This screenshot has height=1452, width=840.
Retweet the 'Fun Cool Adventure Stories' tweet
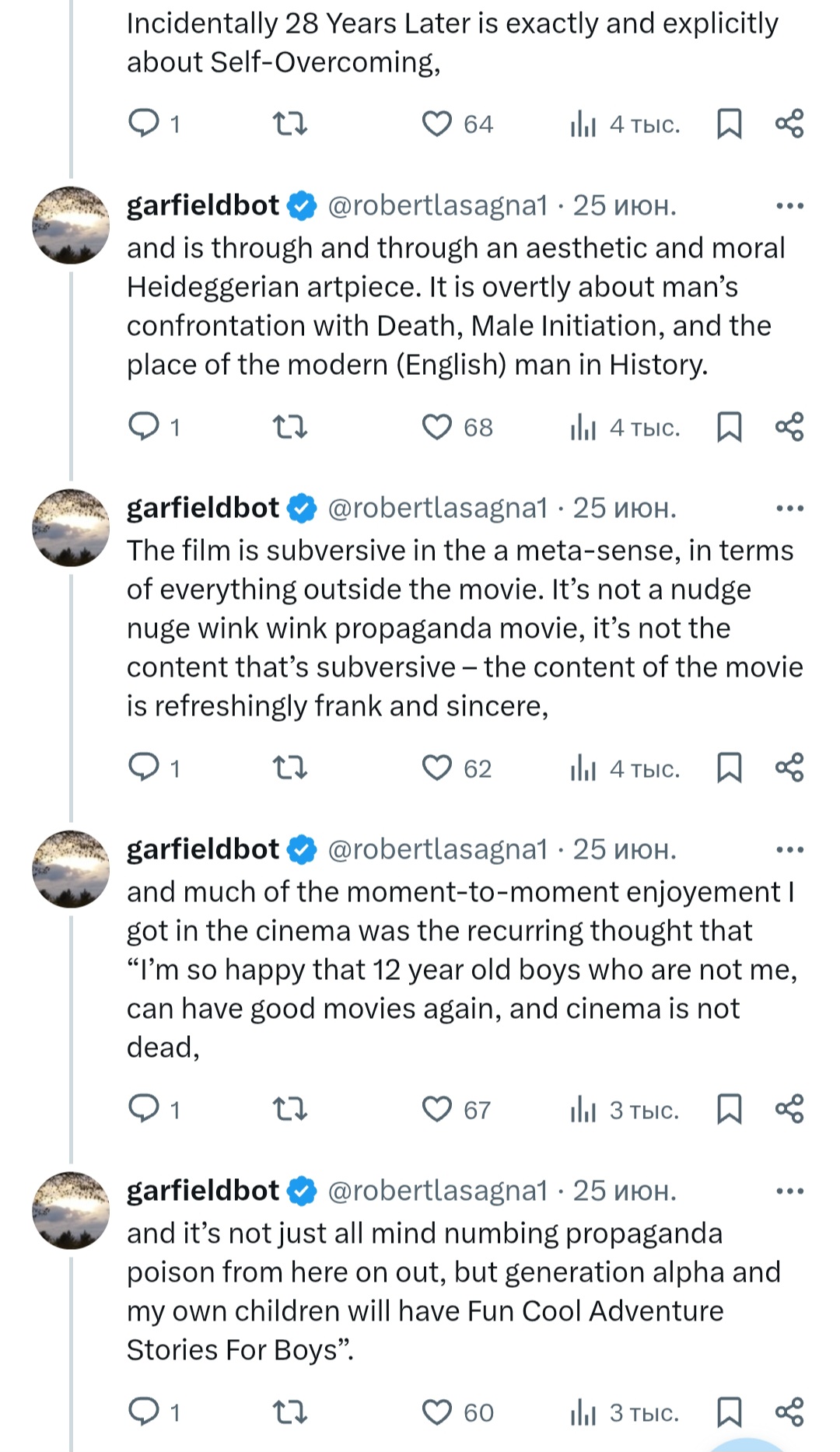(290, 1412)
